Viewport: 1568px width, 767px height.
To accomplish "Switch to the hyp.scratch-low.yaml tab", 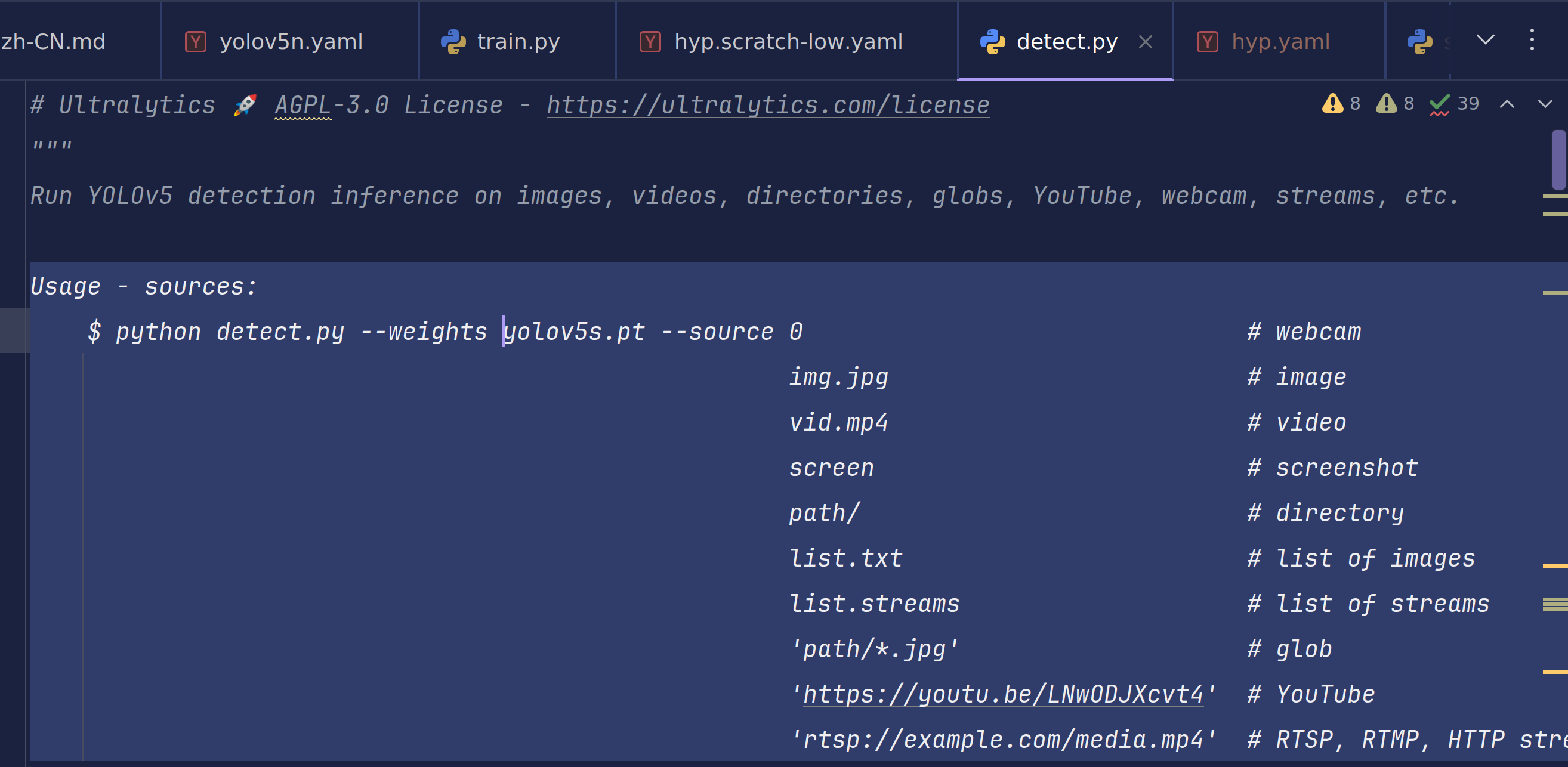I will click(x=788, y=42).
